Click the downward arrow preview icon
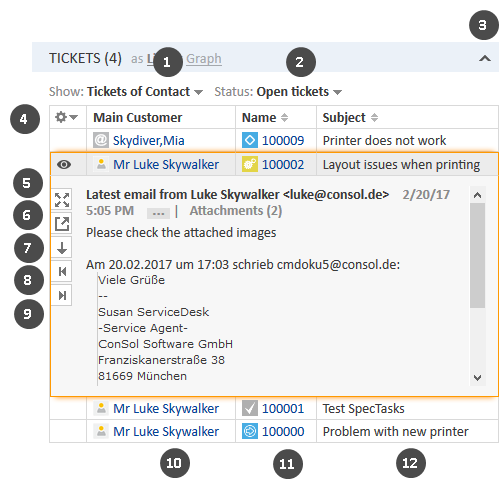Screen dimensions: 504x489 click(62, 248)
